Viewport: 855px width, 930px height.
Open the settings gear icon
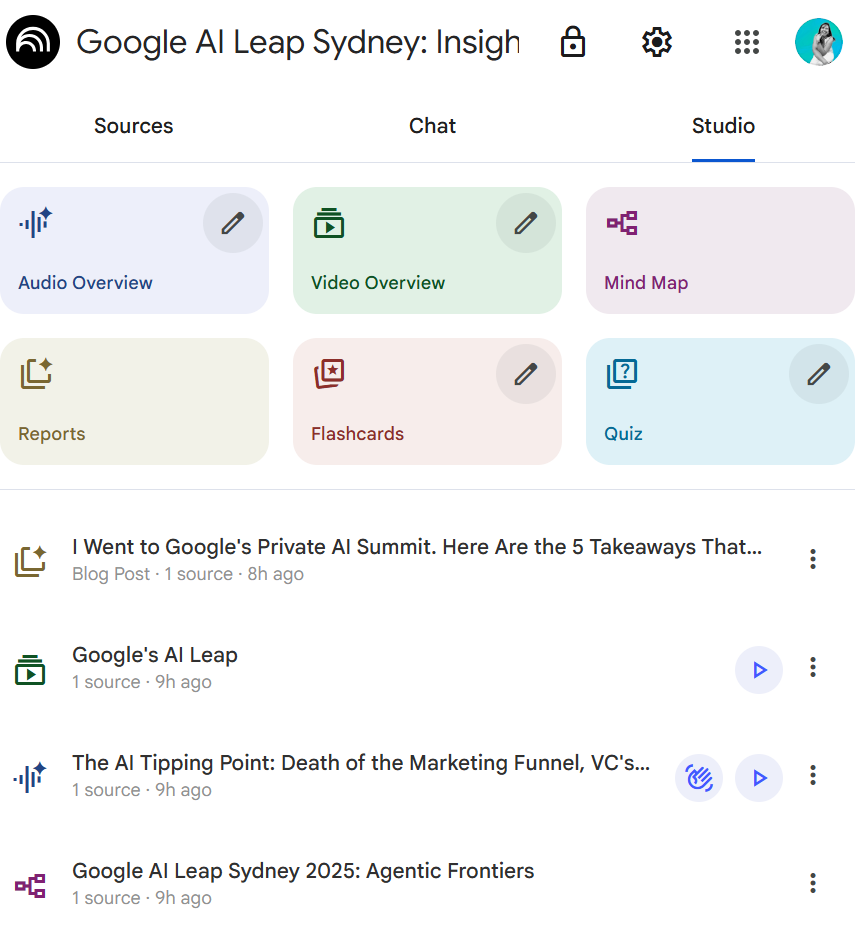(657, 42)
